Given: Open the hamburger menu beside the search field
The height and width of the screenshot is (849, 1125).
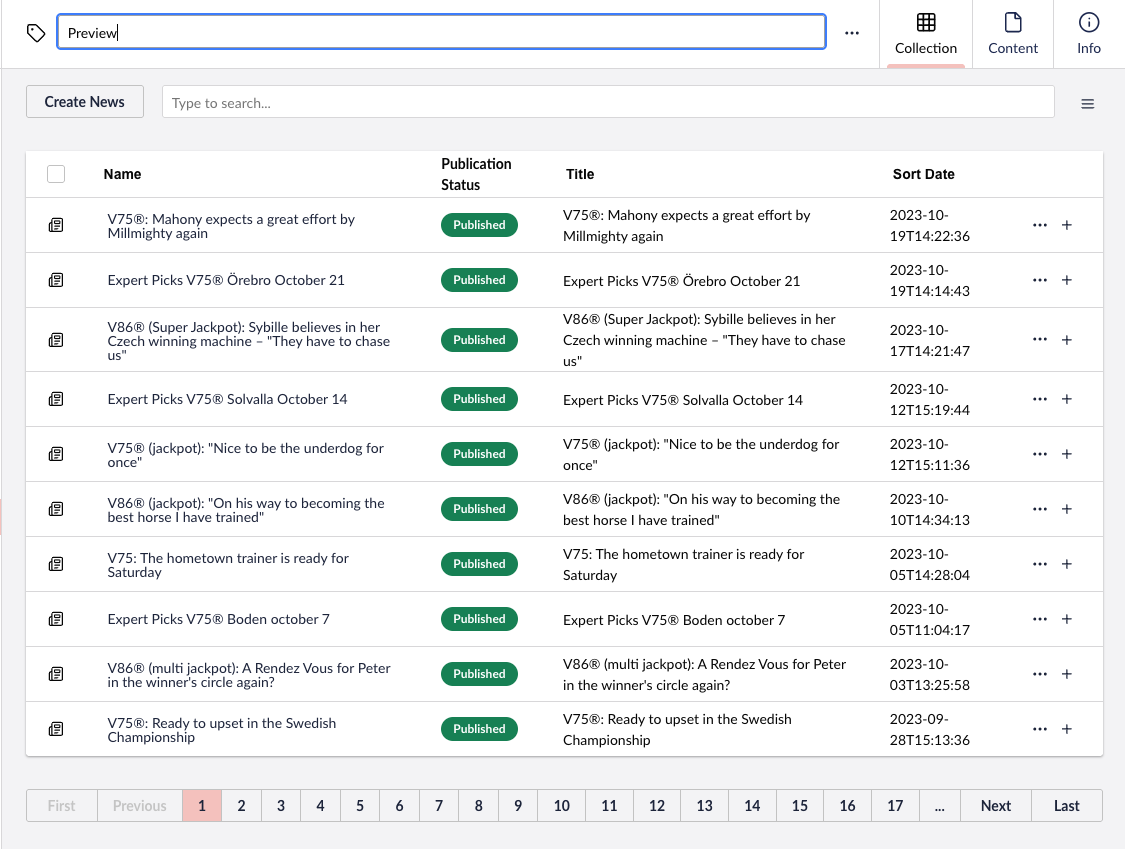Looking at the screenshot, I should (x=1088, y=104).
